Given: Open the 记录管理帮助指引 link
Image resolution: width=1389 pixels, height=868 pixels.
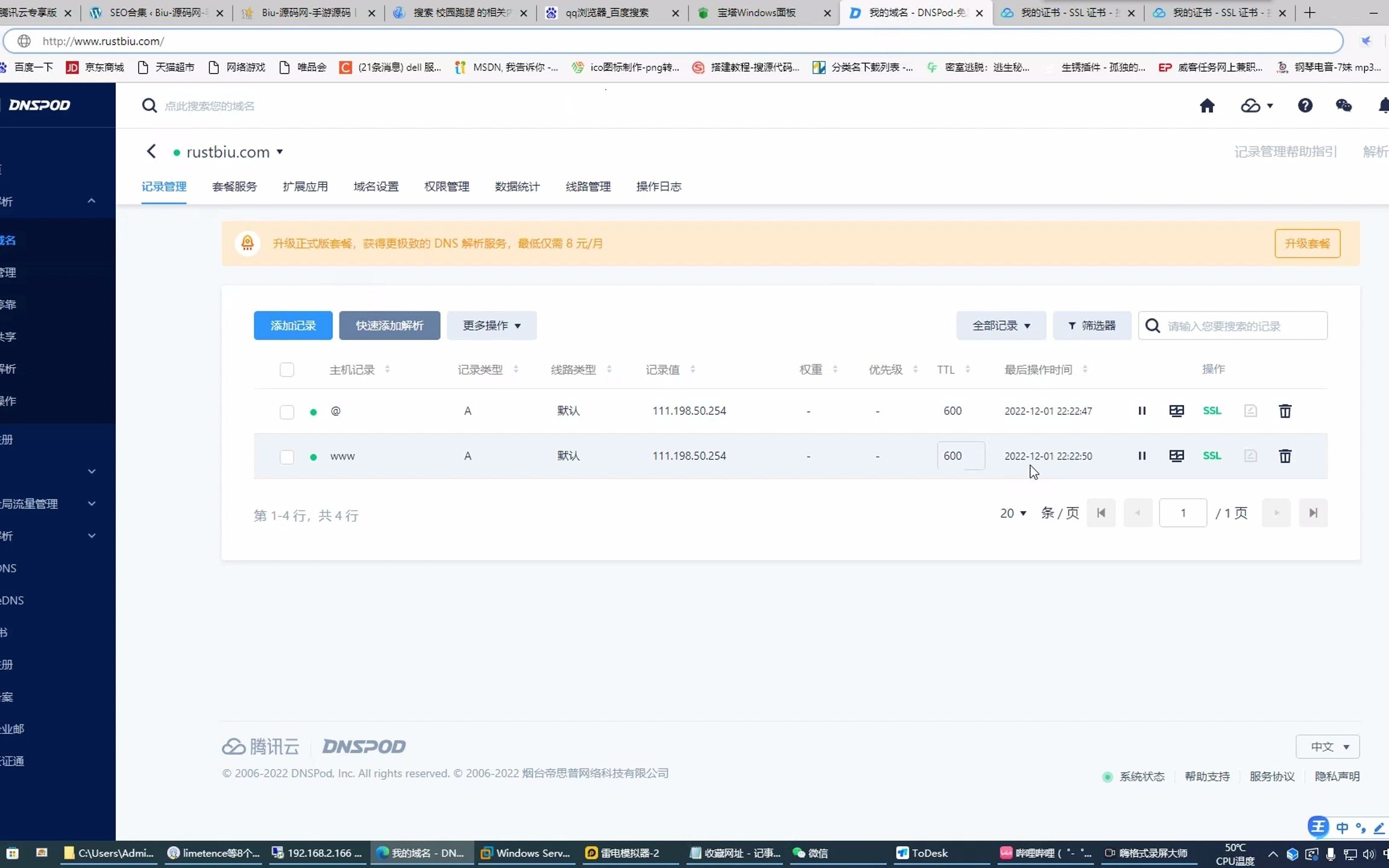Looking at the screenshot, I should coord(1285,152).
